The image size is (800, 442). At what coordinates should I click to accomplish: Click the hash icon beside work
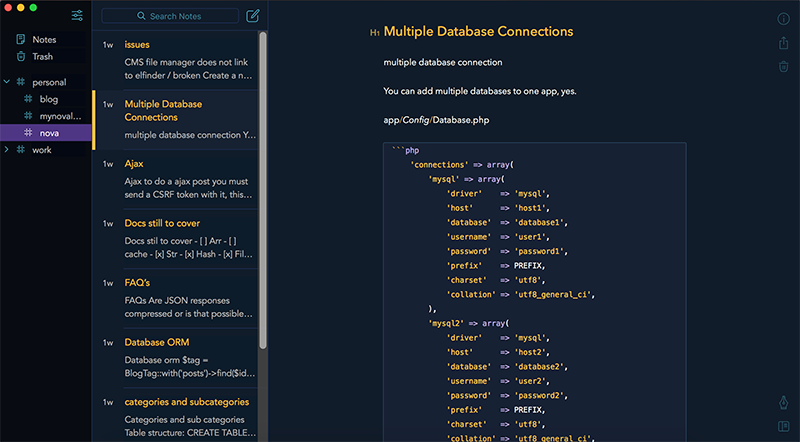point(21,150)
